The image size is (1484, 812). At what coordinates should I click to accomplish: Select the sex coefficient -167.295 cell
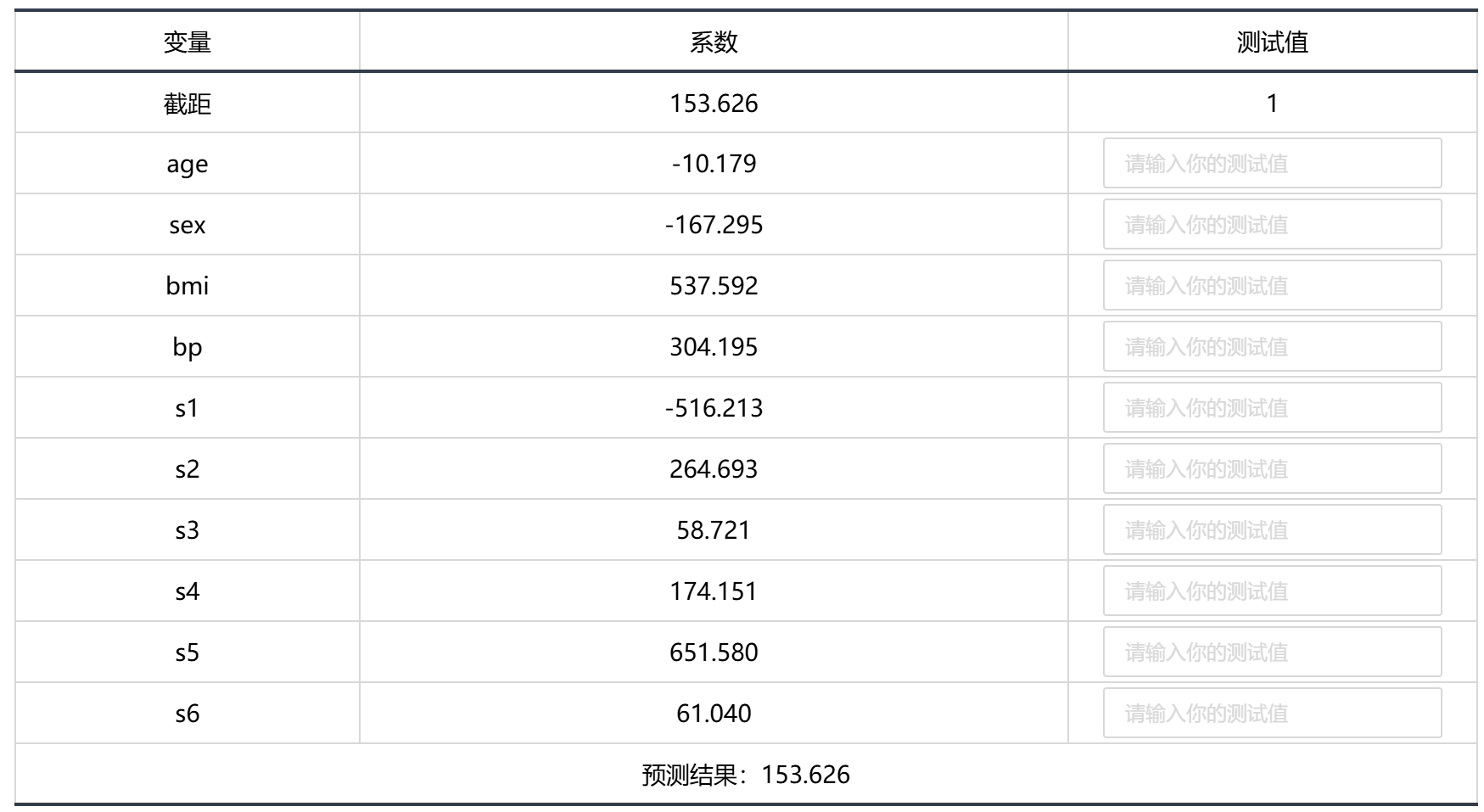pyautogui.click(x=714, y=224)
